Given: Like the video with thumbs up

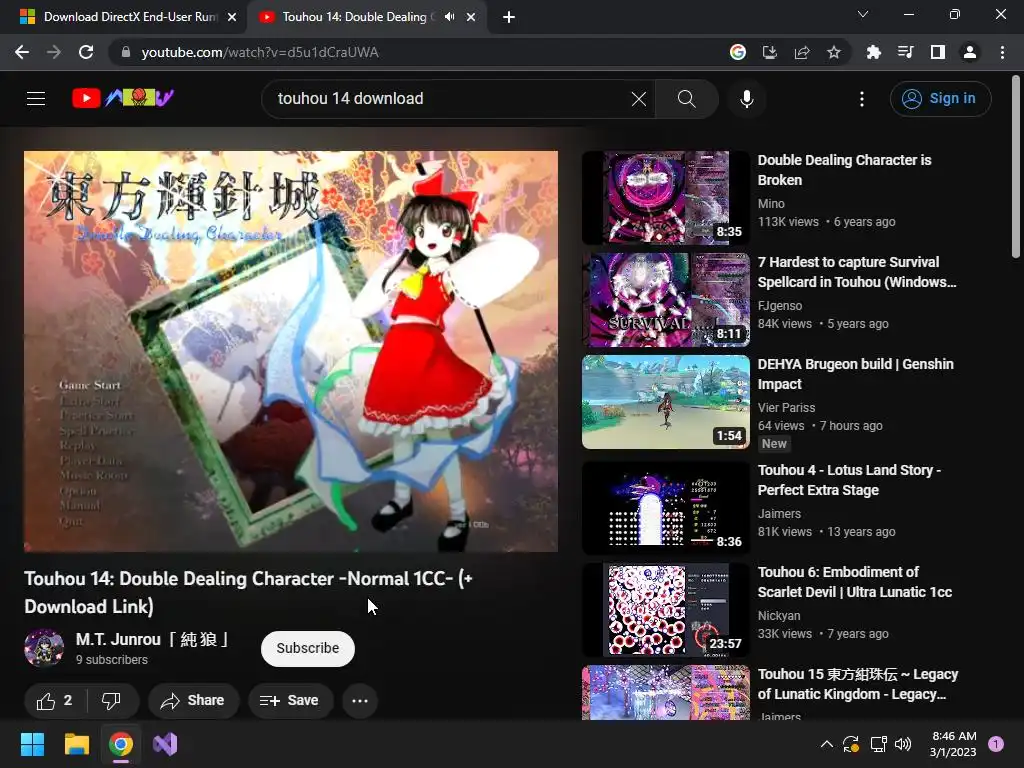Looking at the screenshot, I should 55,701.
